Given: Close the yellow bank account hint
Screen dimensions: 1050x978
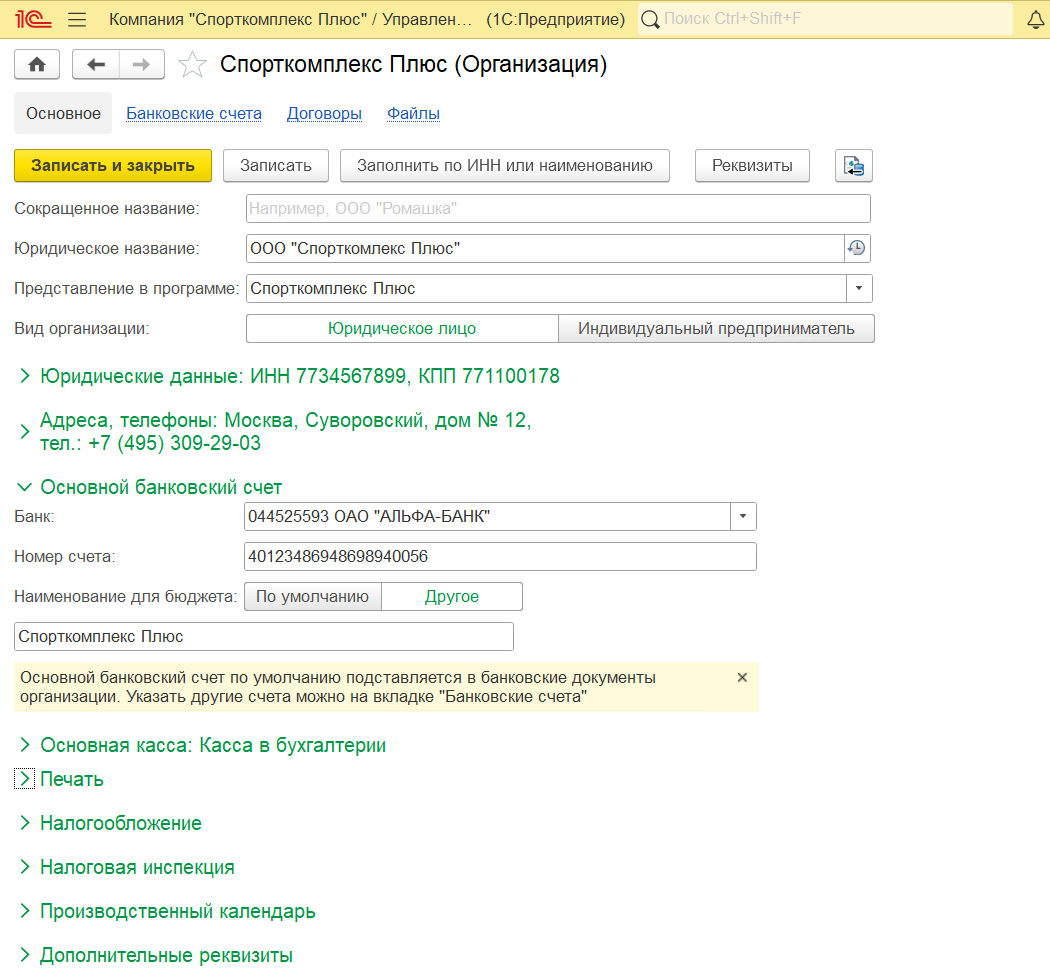Looking at the screenshot, I should coord(742,677).
